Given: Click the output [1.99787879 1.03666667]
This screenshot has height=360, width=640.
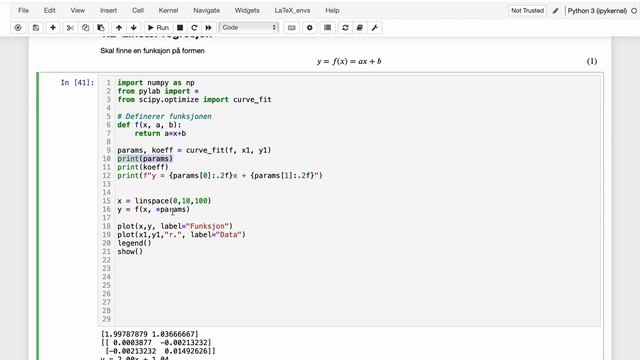Looking at the screenshot, I should tap(149, 334).
